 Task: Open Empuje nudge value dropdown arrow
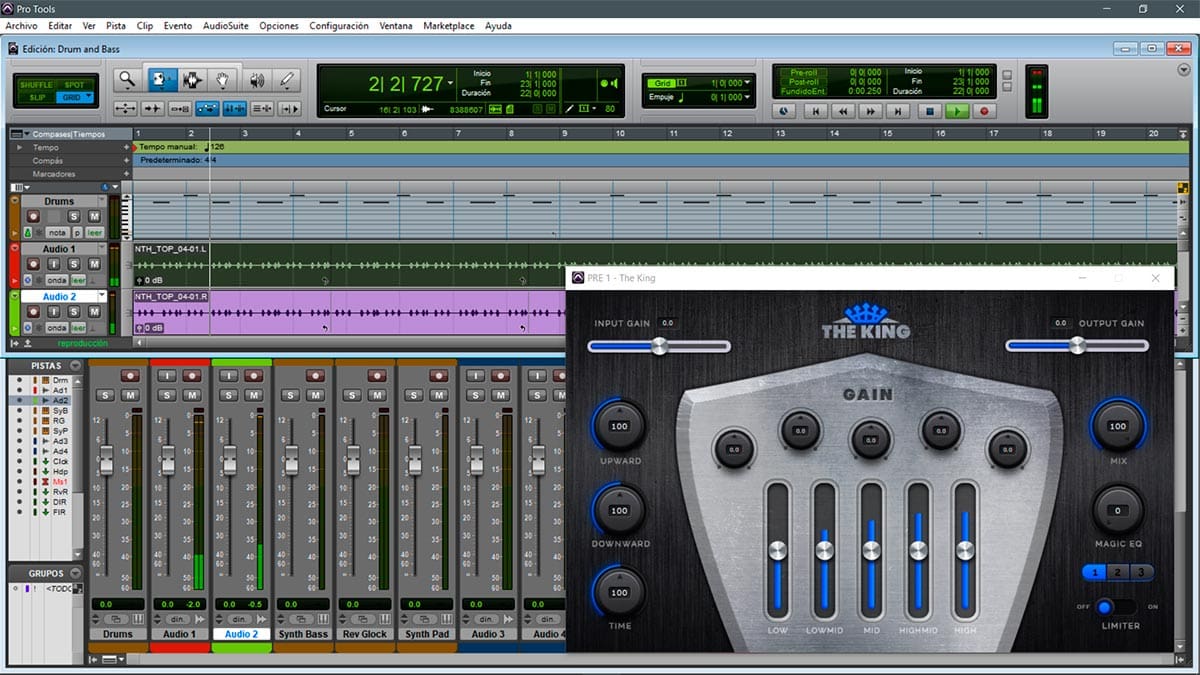coord(748,97)
